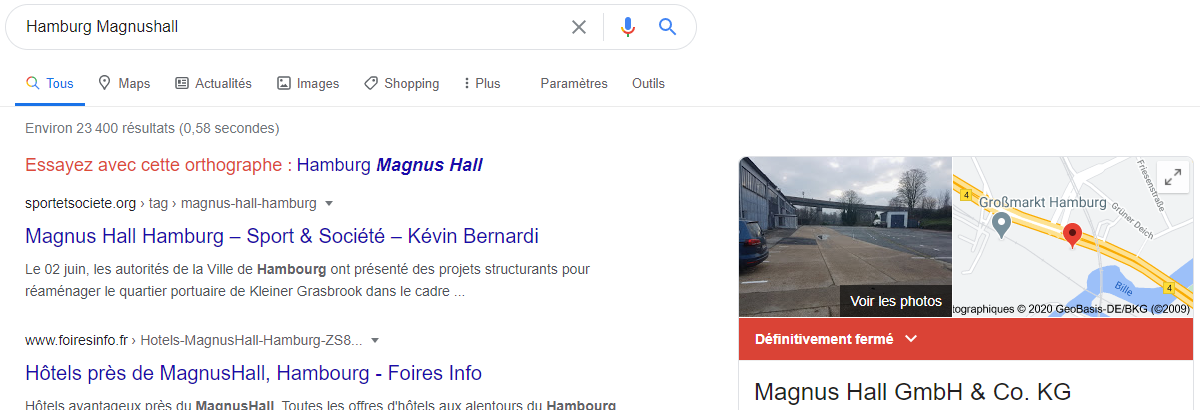The image size is (1200, 410).
Task: Open the Outils tools menu
Action: (x=648, y=84)
